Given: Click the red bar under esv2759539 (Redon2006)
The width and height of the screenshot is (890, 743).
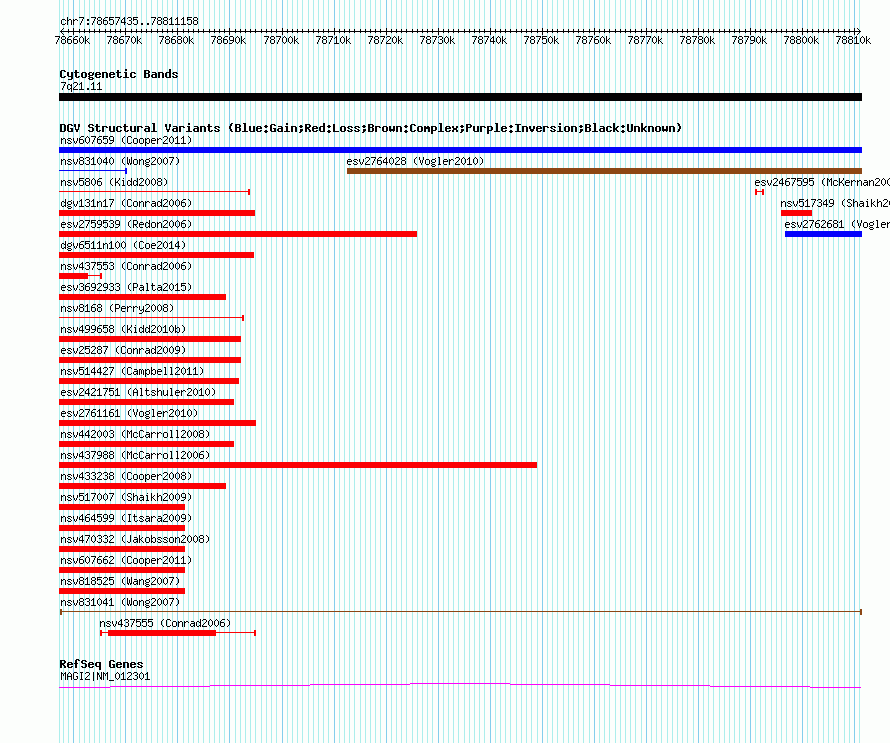Looking at the screenshot, I should point(238,234).
